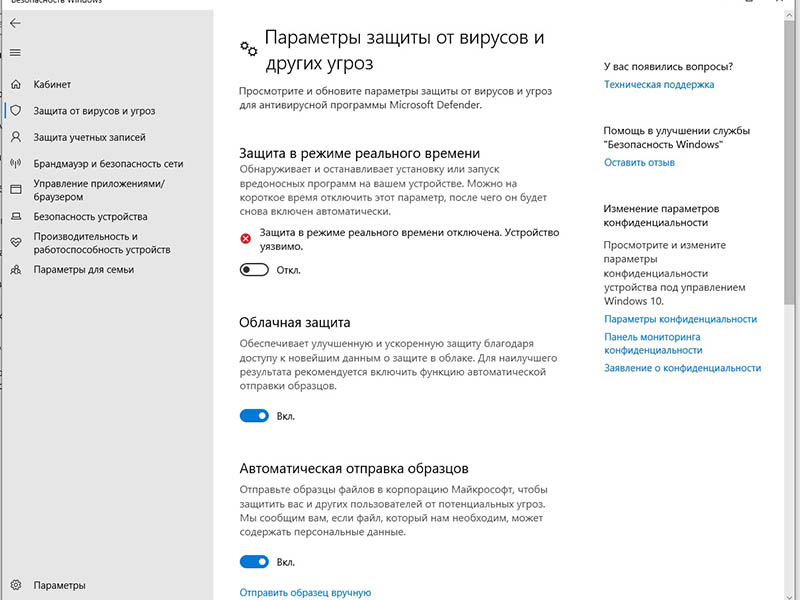Click the family icon for family options
This screenshot has height=600, width=800.
[16, 269]
